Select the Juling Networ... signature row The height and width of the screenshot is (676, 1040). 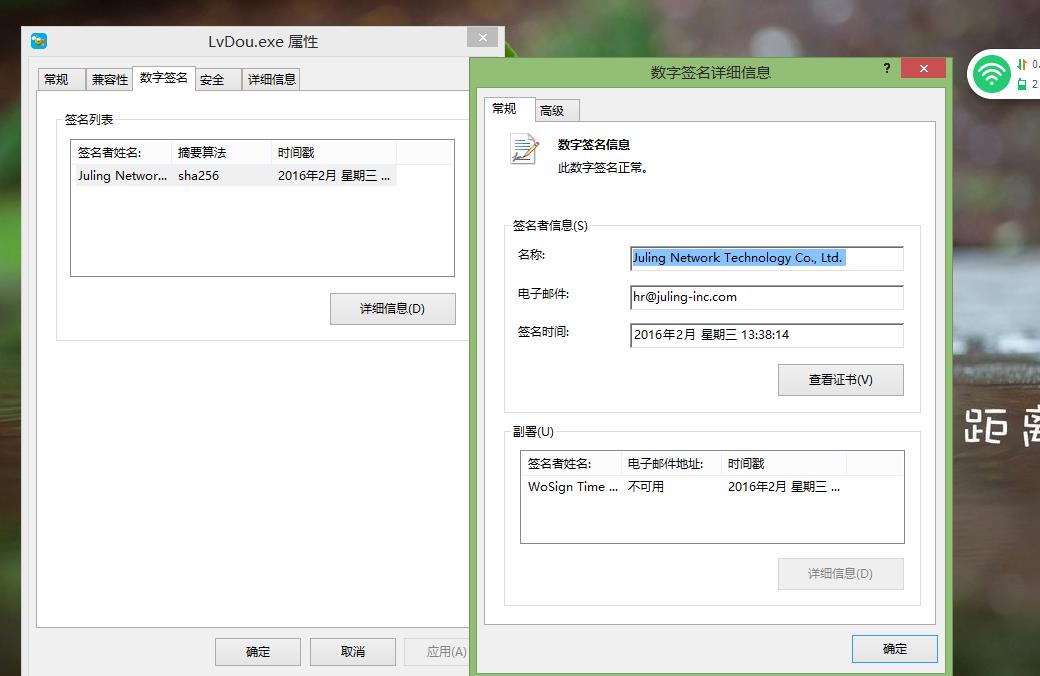tap(236, 176)
